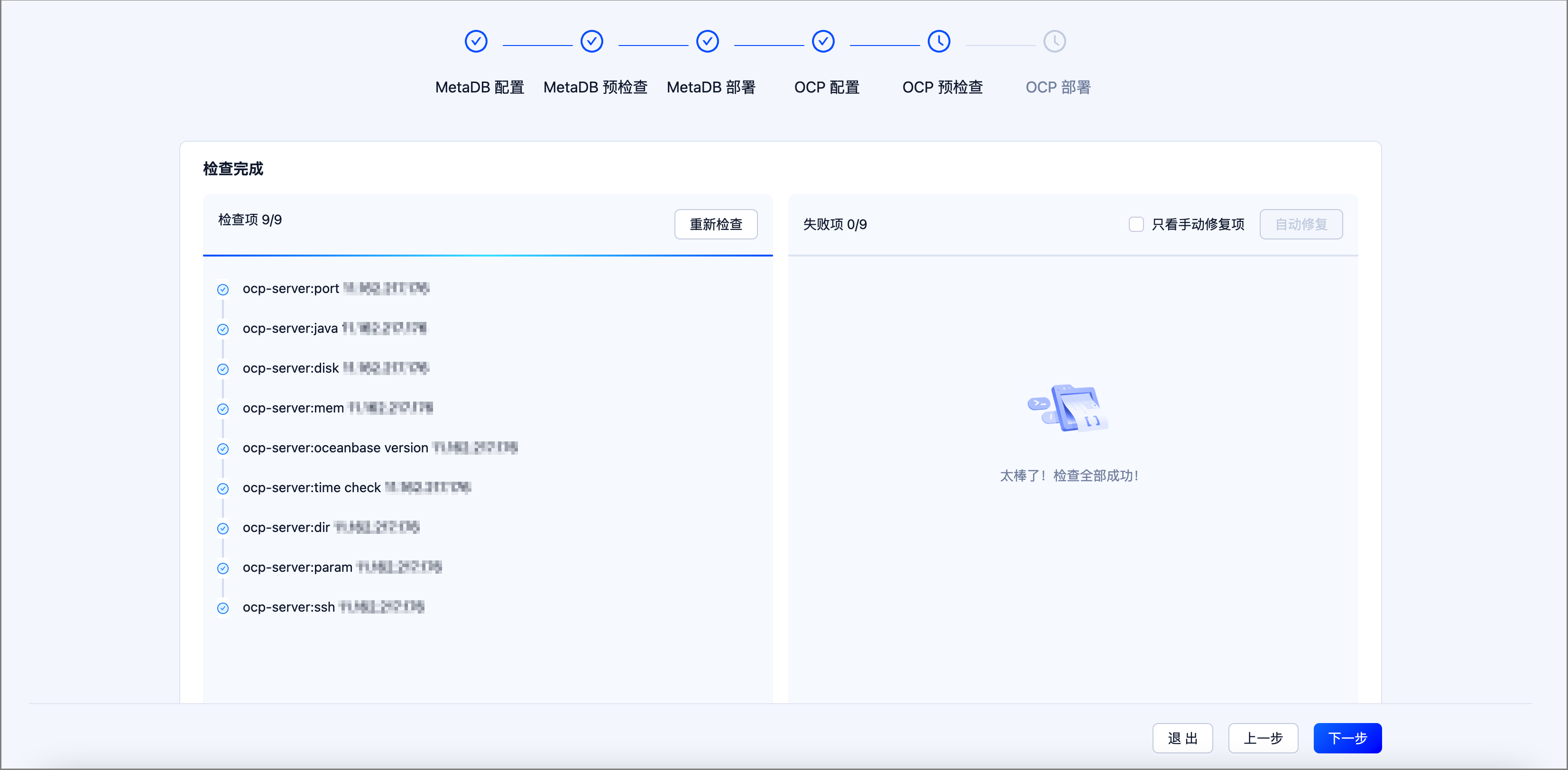The image size is (1568, 770).
Task: Click the ocp-server:port success check icon
Action: (x=223, y=290)
